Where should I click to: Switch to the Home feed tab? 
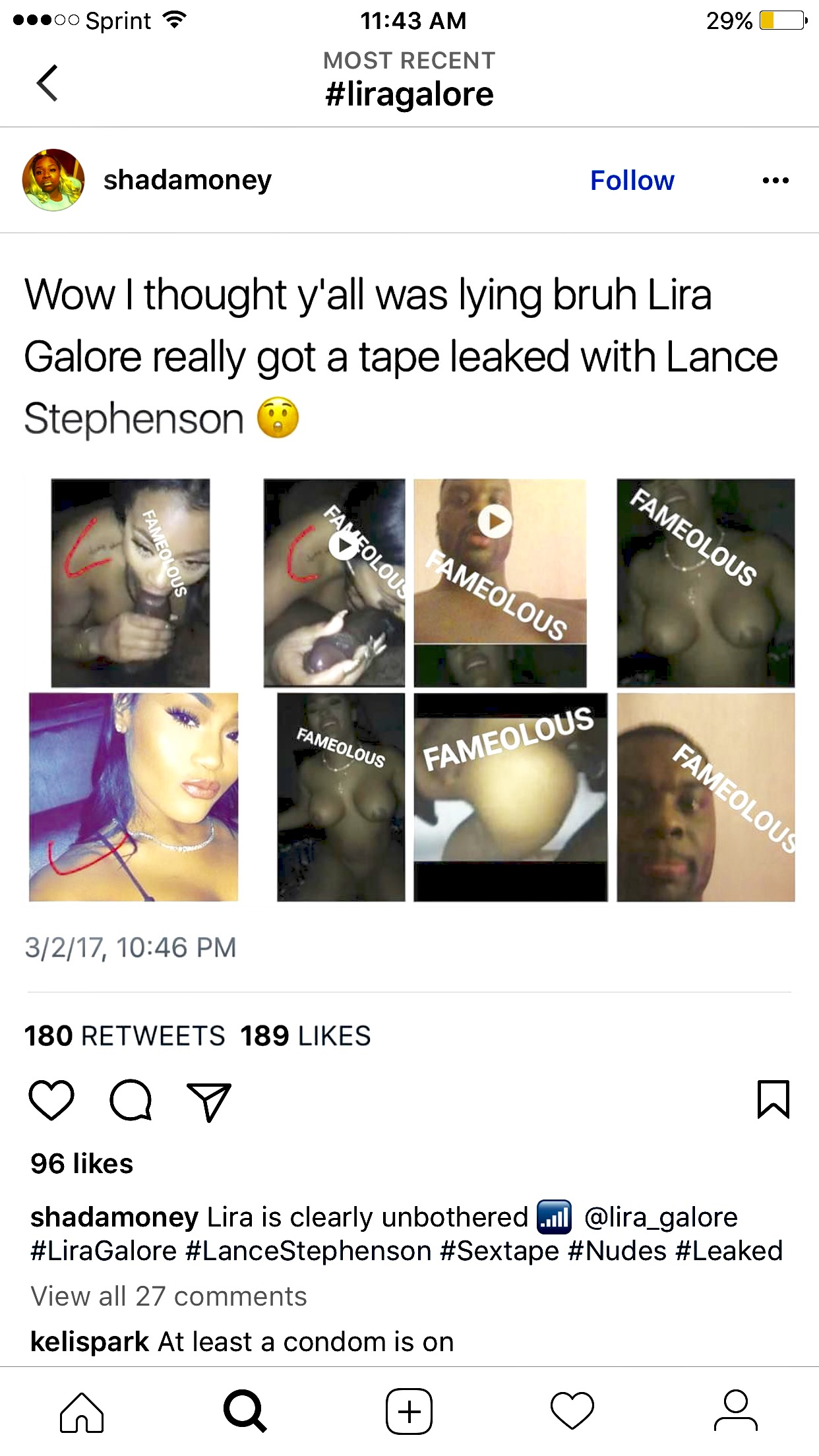pos(82,1412)
